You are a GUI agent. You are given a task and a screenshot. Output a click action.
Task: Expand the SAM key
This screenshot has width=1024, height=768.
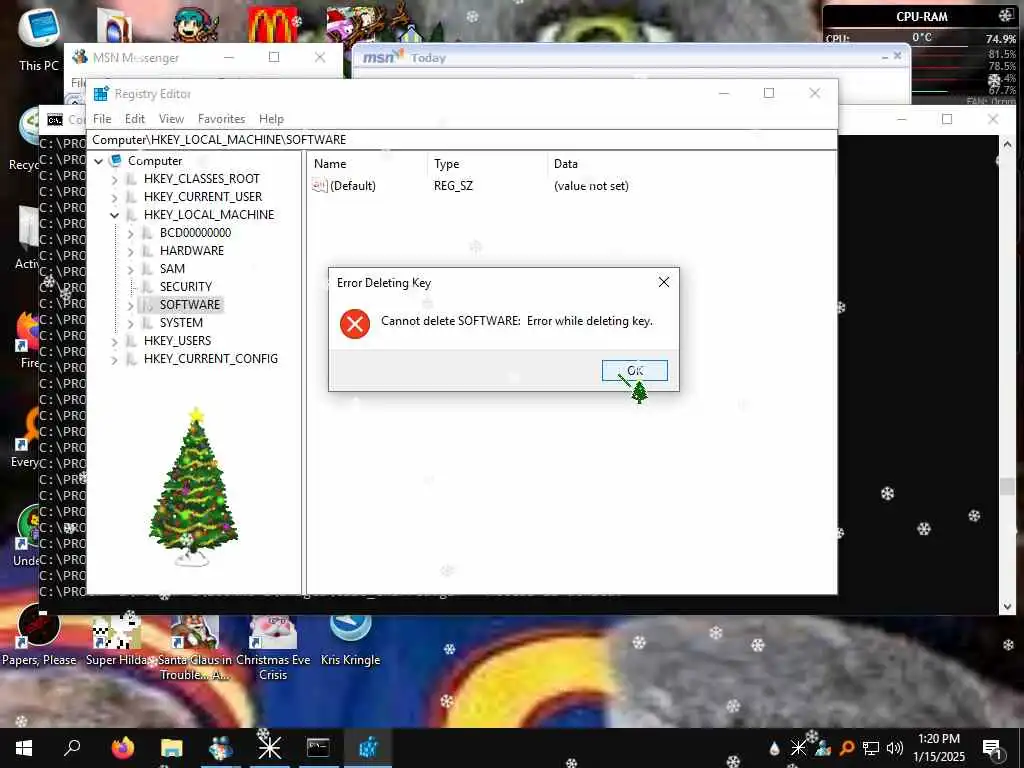[x=131, y=269]
